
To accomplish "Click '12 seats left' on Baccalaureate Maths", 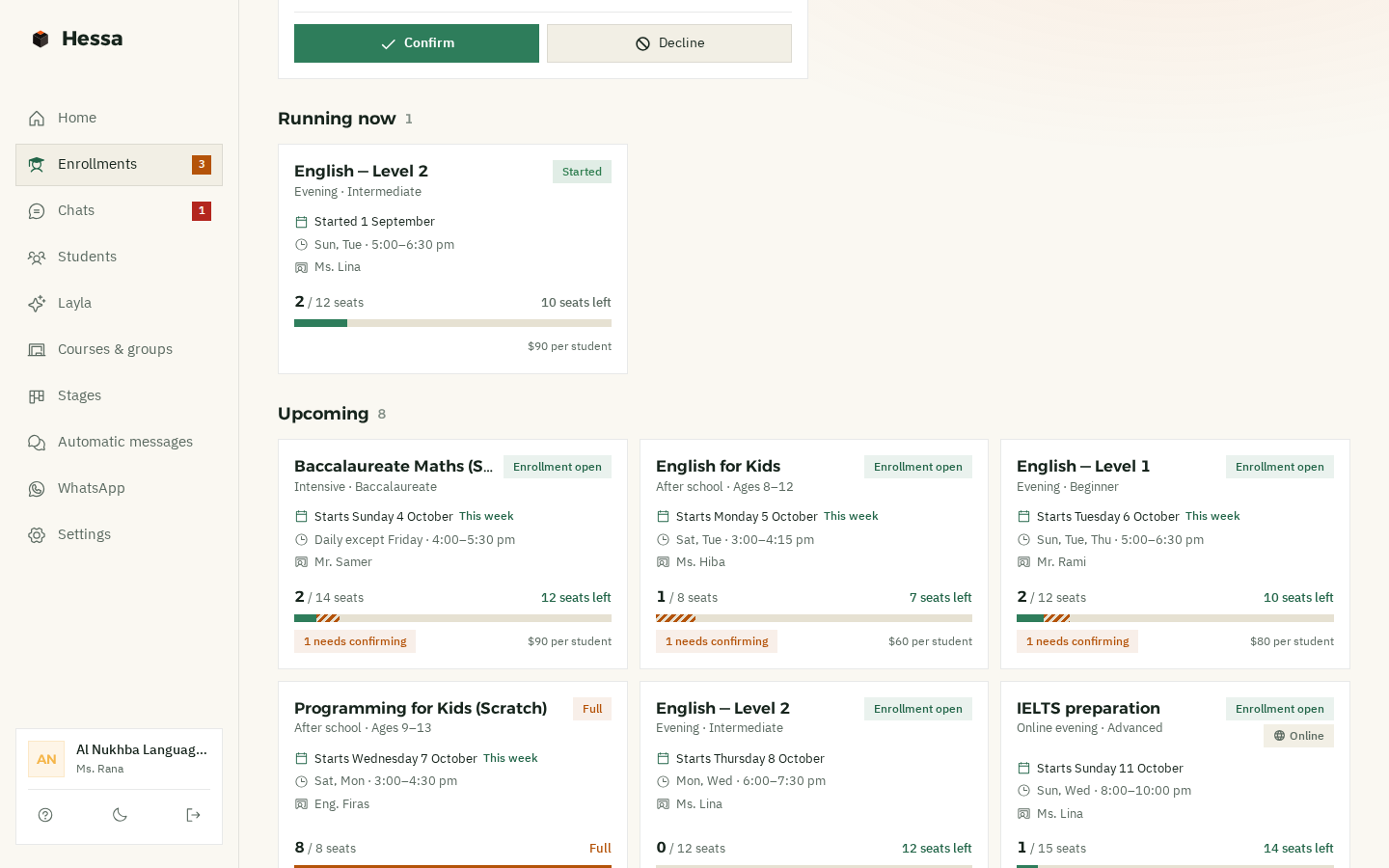I will (576, 598).
